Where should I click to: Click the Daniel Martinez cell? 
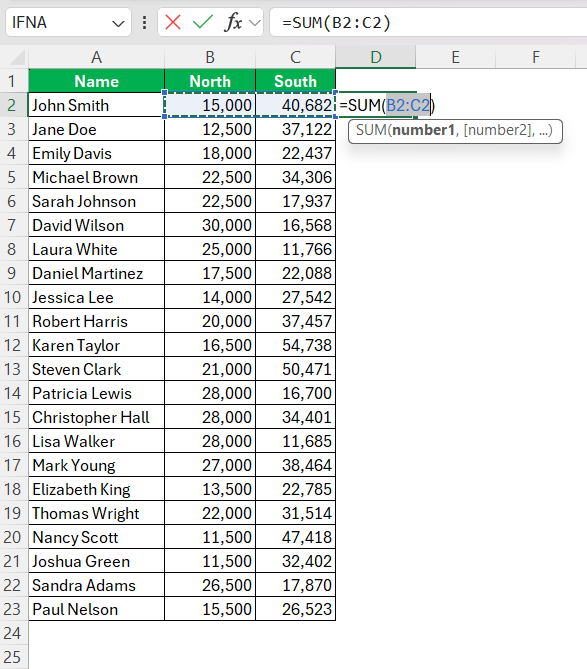pyautogui.click(x=96, y=273)
